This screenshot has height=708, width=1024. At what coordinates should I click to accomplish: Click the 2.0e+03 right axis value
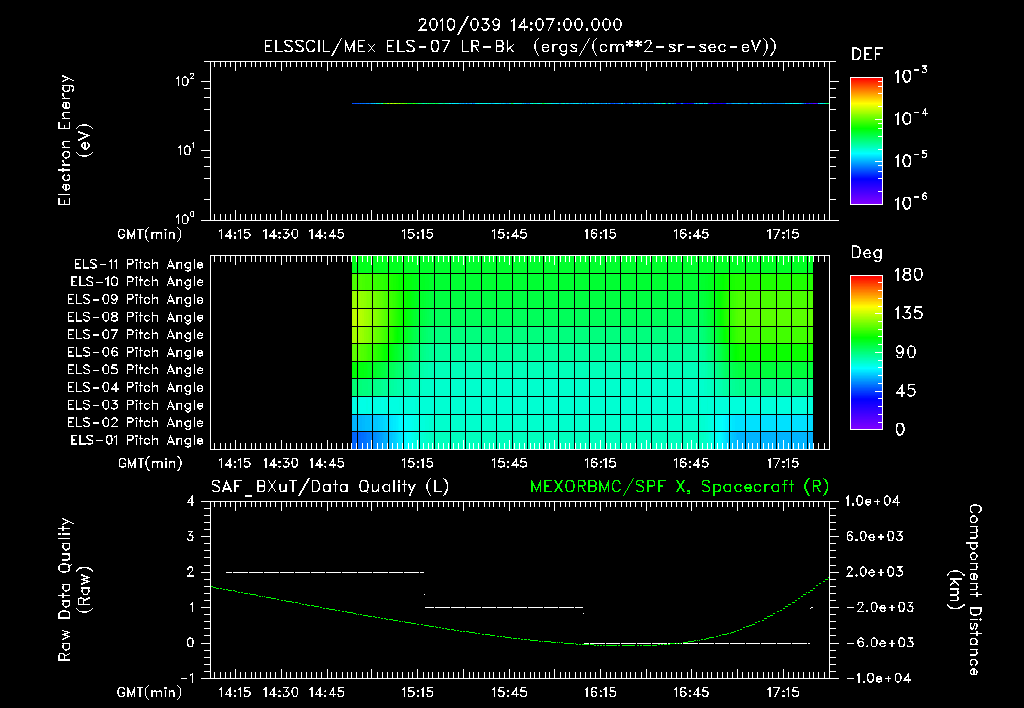[875, 571]
